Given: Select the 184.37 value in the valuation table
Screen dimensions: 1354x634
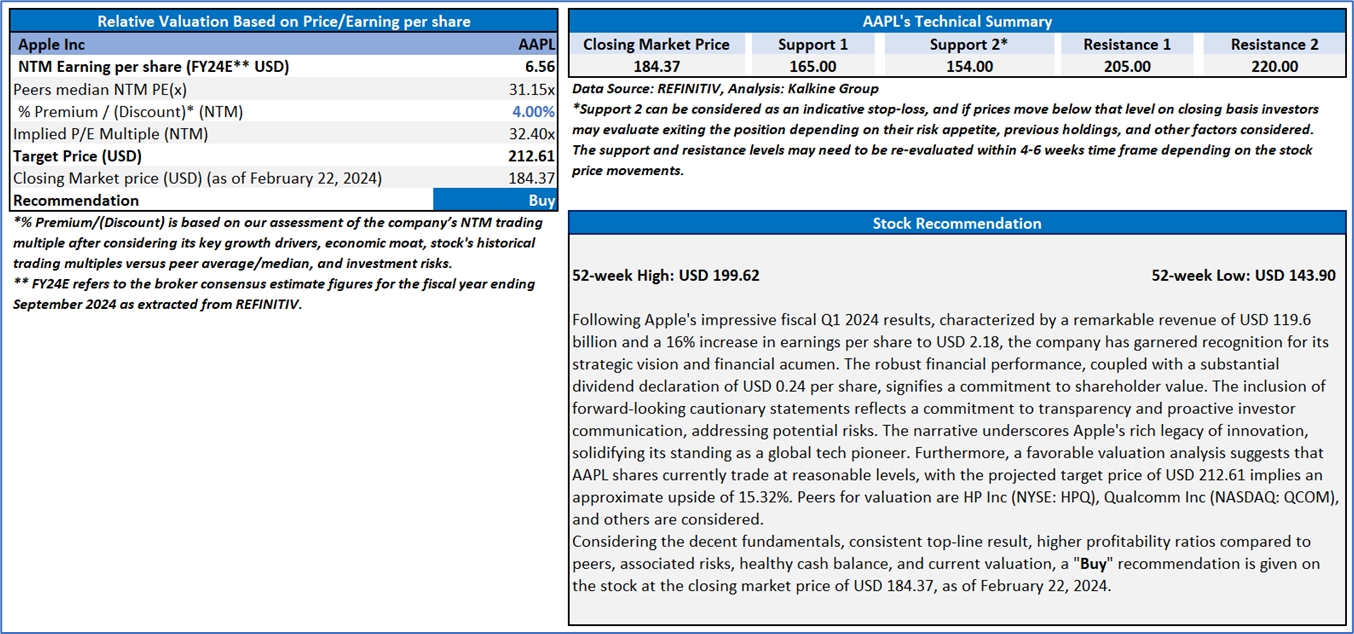Looking at the screenshot, I should pos(531,178).
